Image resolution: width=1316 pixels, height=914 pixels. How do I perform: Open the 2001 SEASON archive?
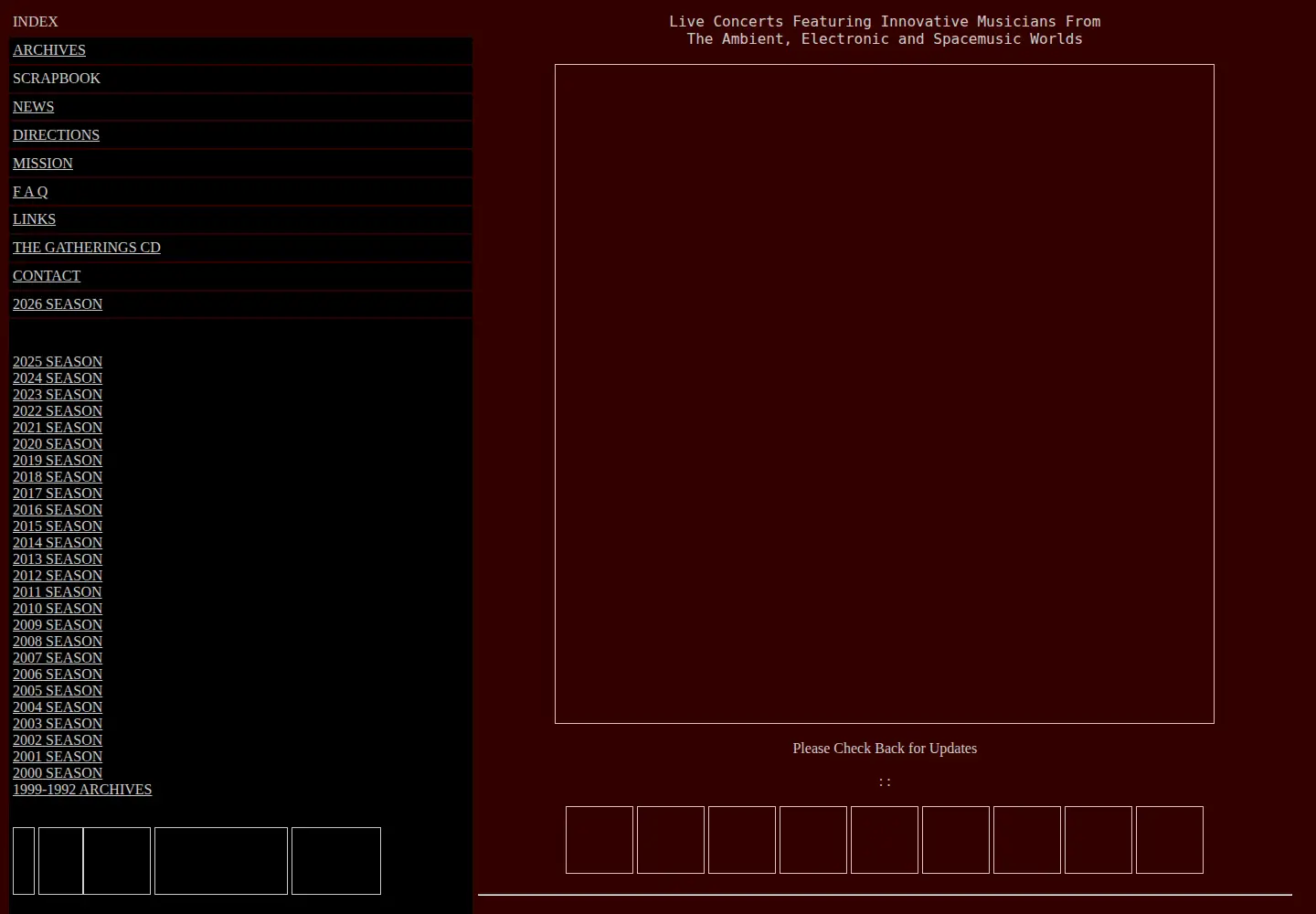pos(58,757)
